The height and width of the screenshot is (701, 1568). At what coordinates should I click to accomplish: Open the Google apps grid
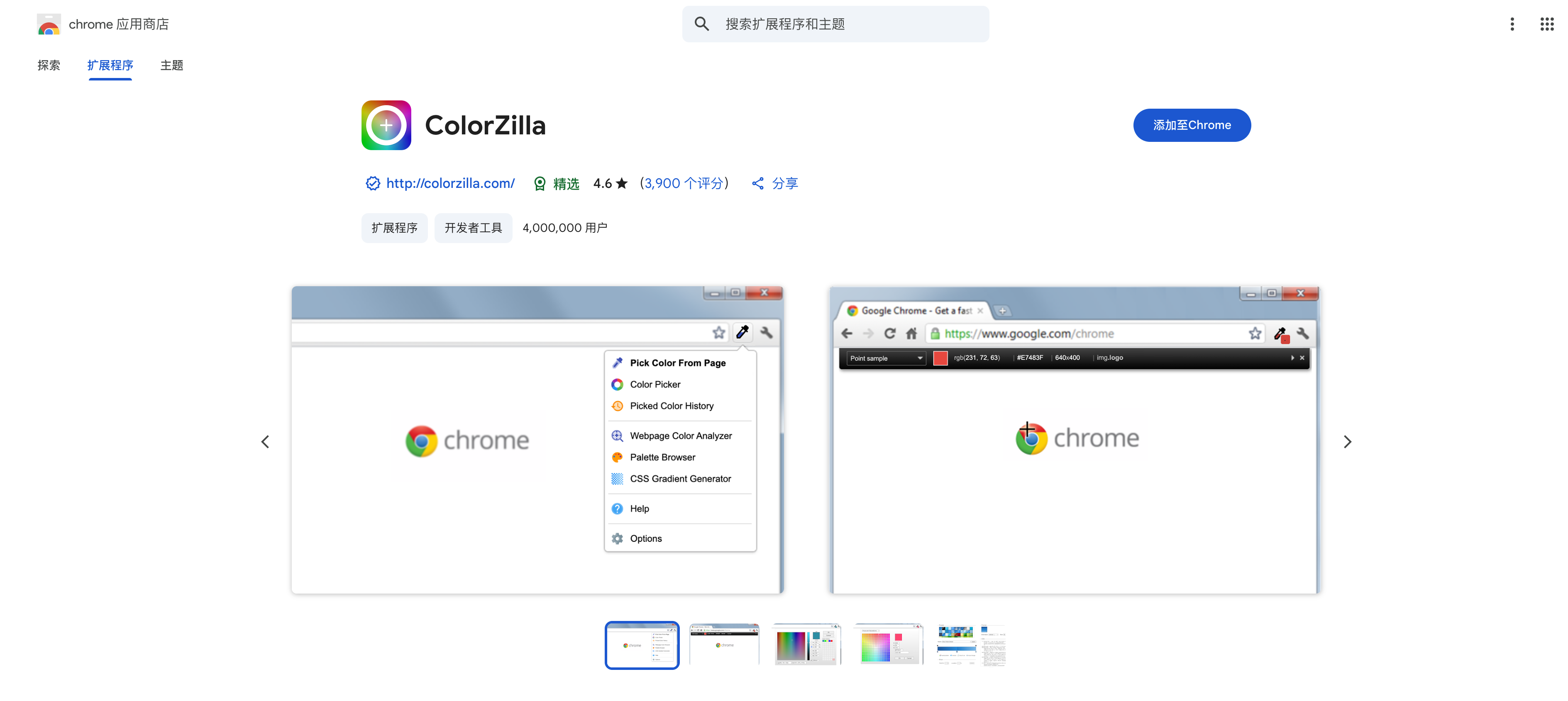(x=1547, y=24)
